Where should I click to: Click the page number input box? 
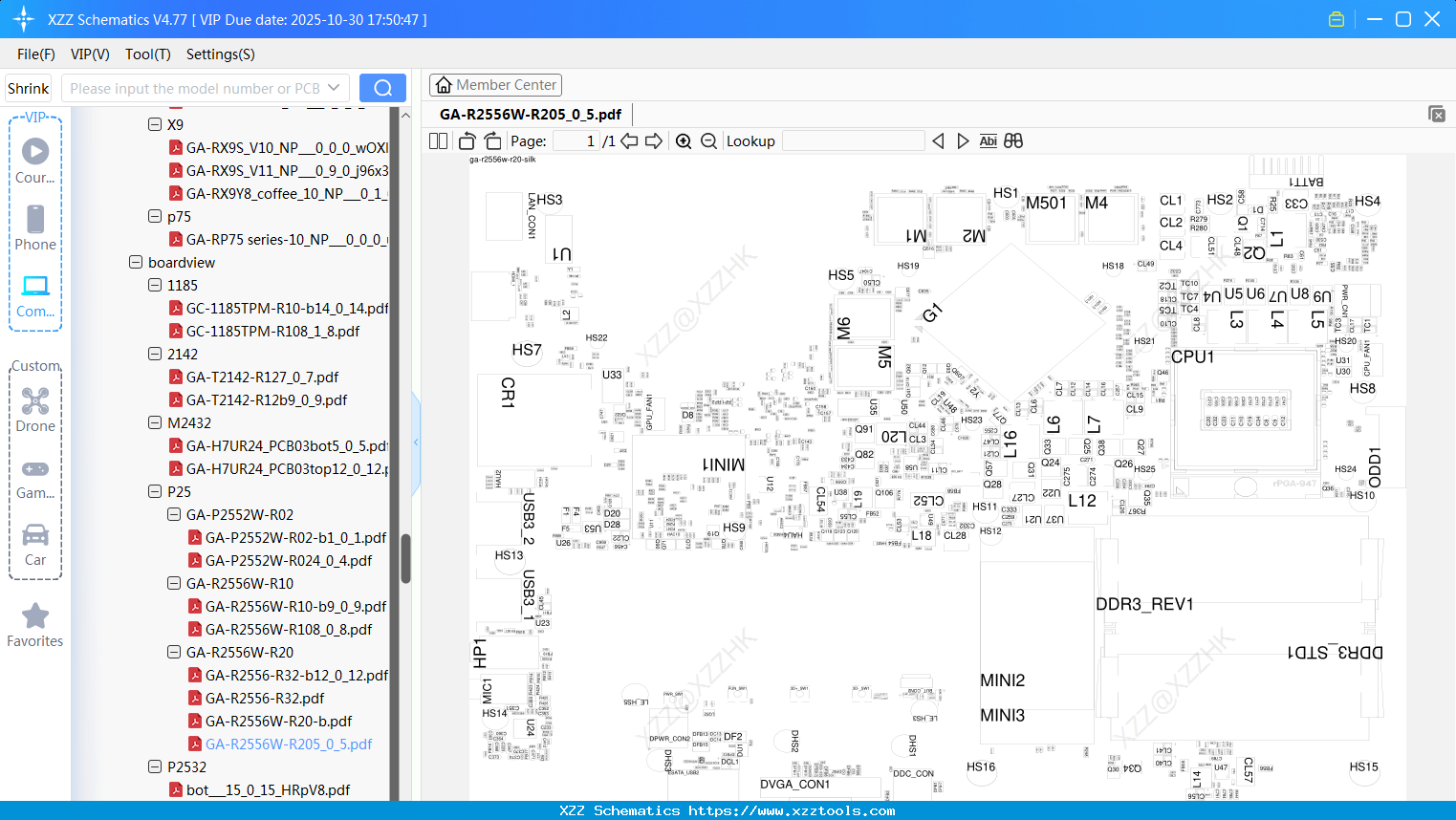click(x=576, y=141)
